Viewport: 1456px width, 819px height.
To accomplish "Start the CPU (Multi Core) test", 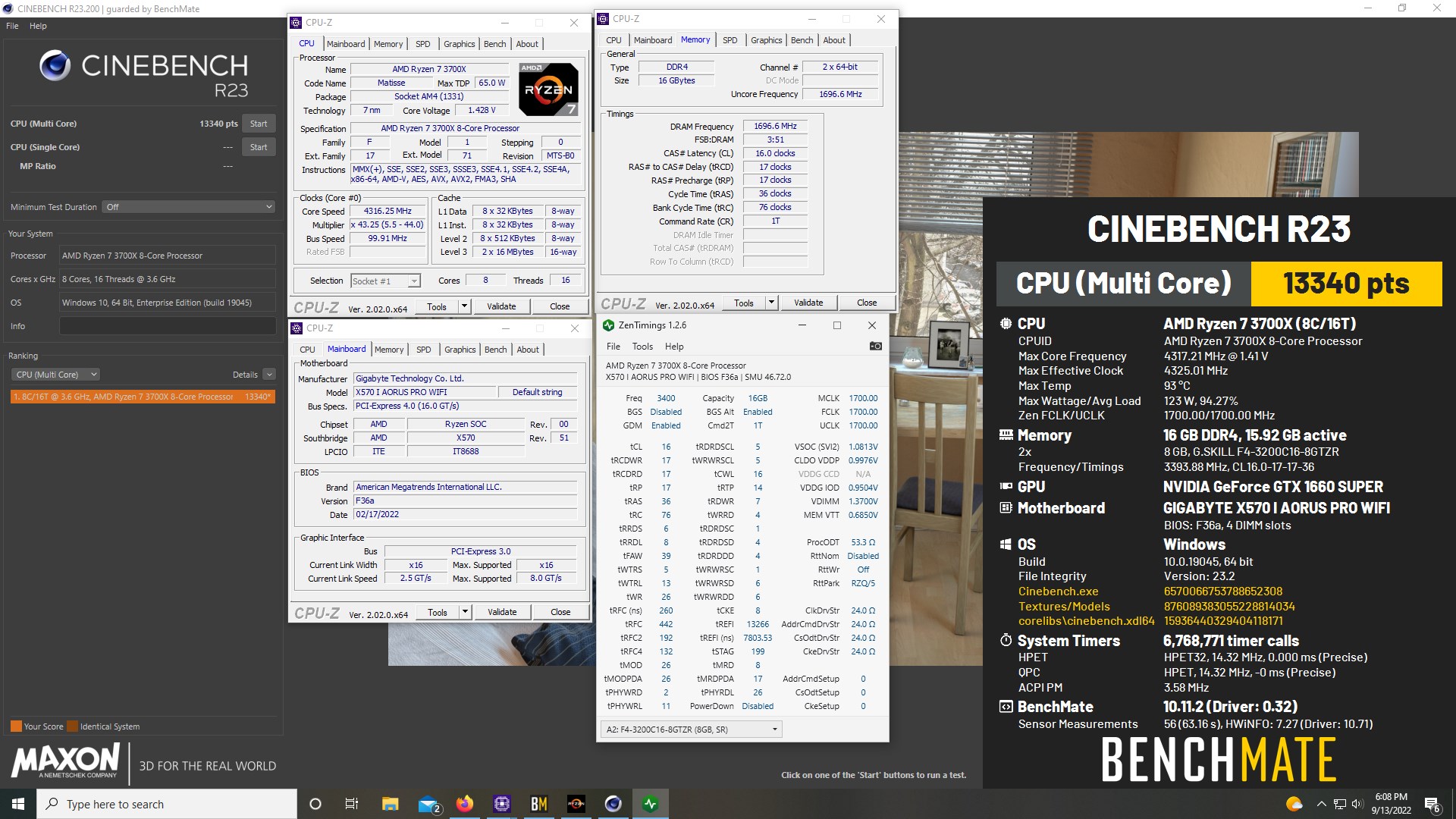I will coord(259,124).
